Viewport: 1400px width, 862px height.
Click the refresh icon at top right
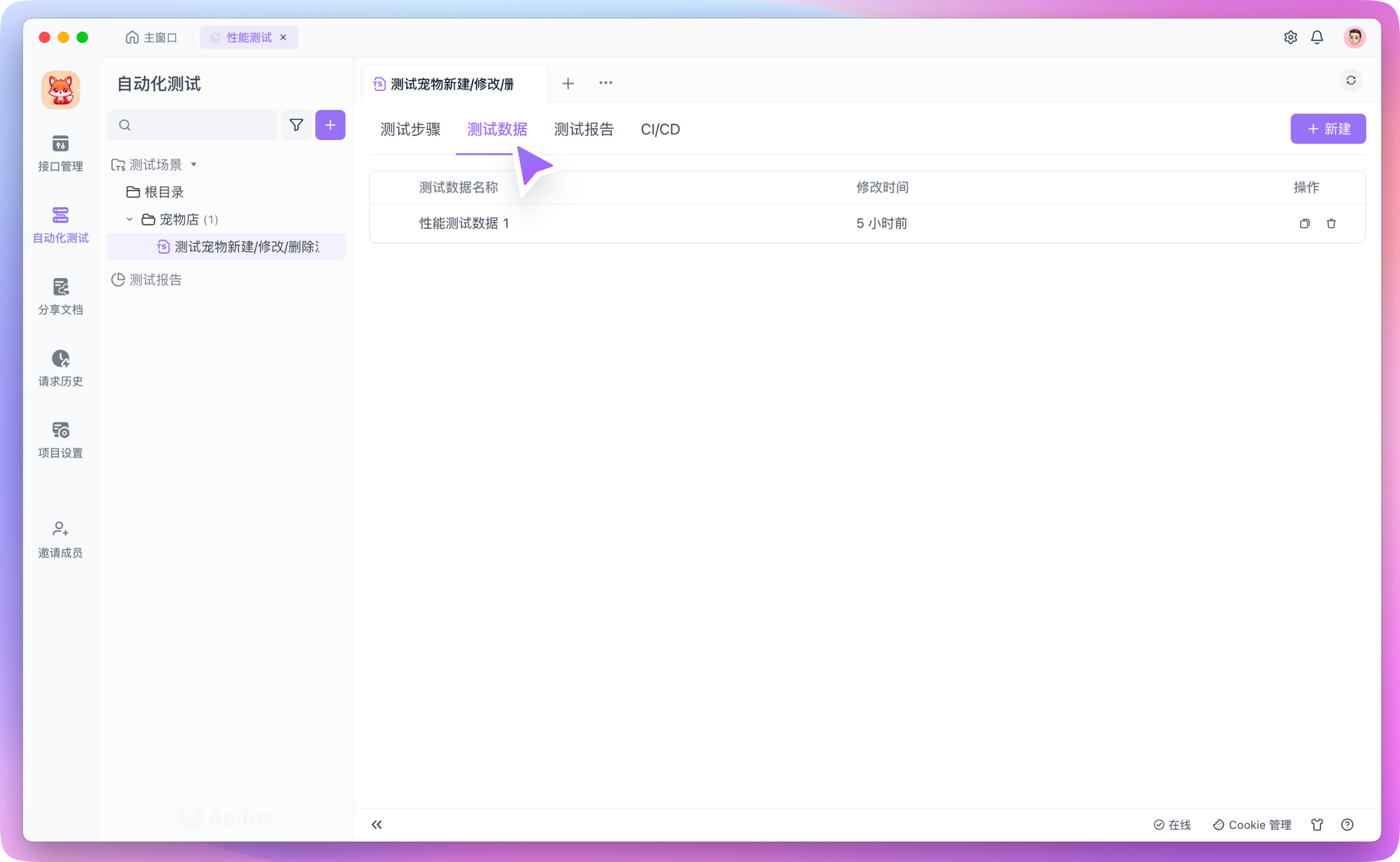[x=1351, y=80]
